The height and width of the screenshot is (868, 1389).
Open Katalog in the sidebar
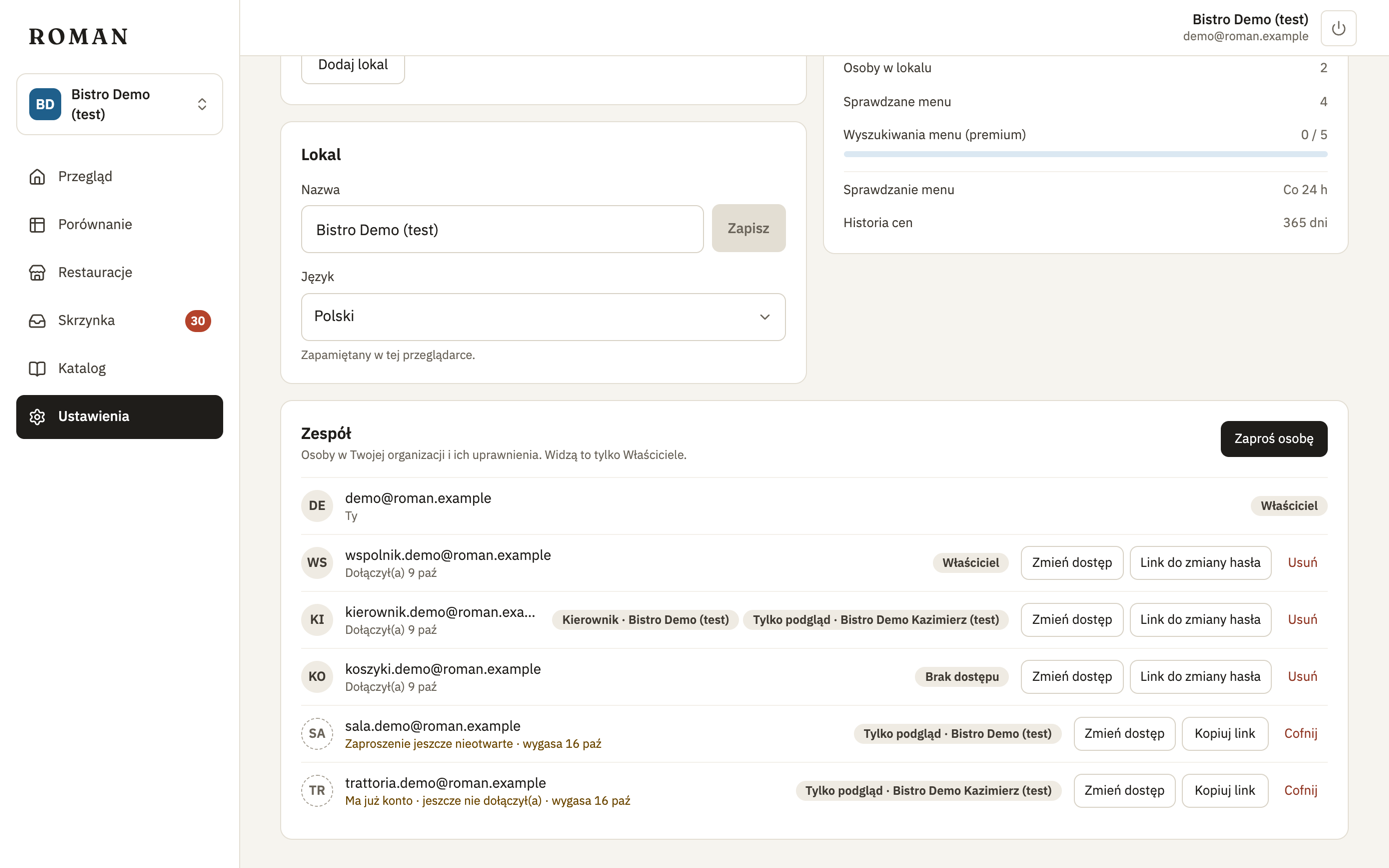120,369
